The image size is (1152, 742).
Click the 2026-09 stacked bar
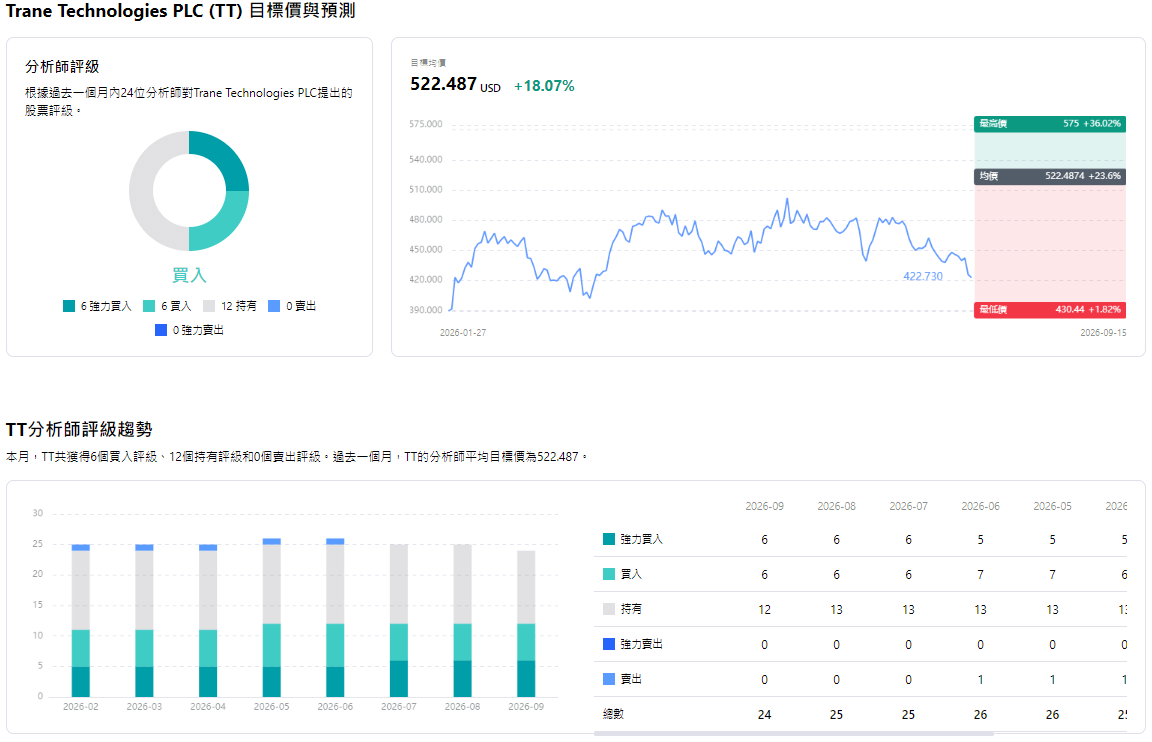526,624
